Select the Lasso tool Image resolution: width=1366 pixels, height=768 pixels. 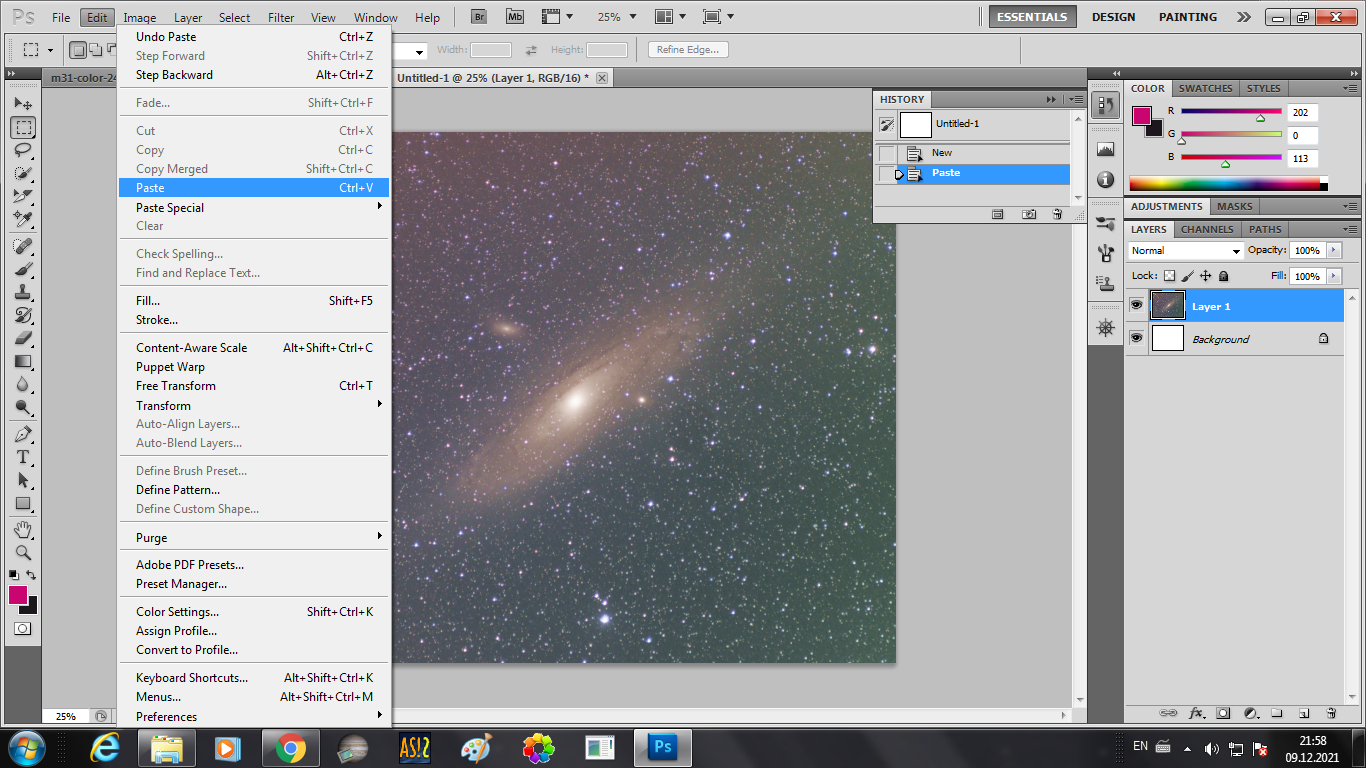[x=23, y=150]
